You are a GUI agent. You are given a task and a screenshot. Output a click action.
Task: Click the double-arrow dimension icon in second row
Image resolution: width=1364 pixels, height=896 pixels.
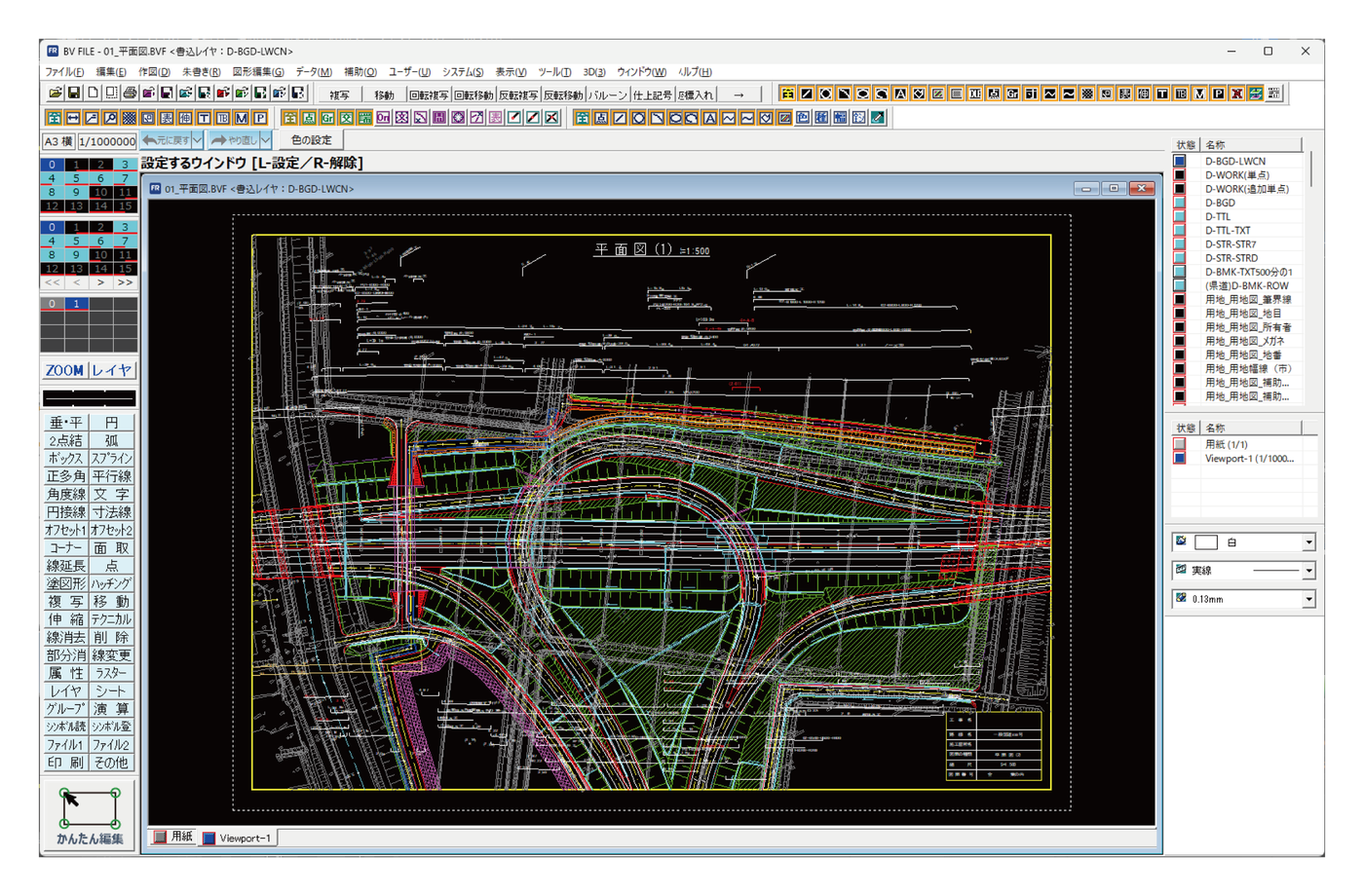(73, 118)
